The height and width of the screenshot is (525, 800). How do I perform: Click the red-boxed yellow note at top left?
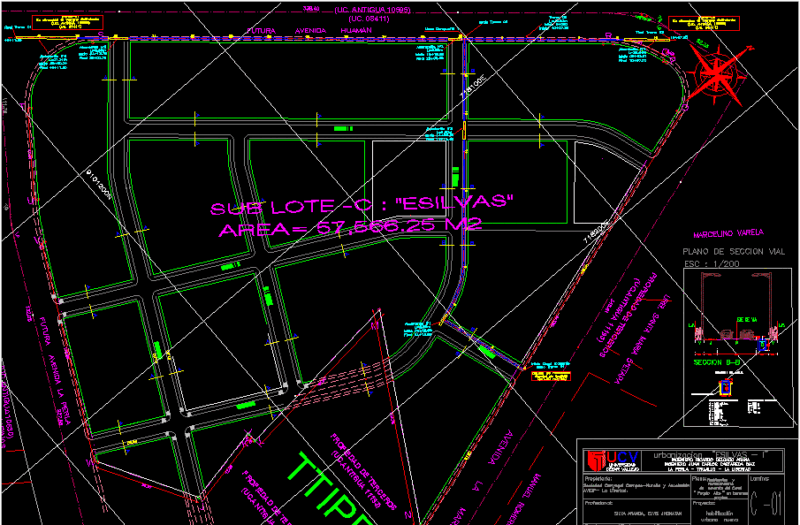[x=68, y=23]
